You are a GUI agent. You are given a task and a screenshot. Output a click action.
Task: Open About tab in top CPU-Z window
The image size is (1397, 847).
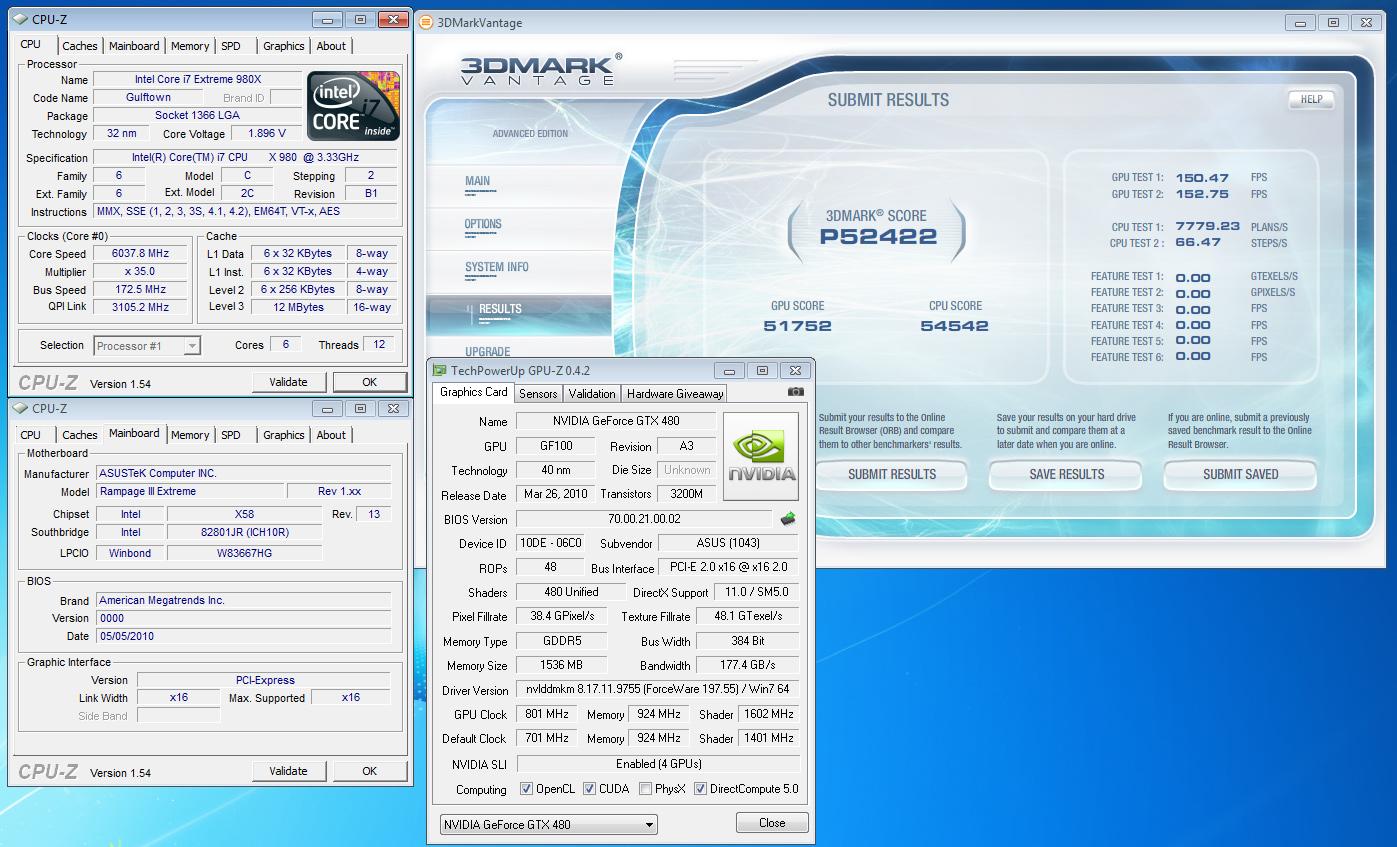pyautogui.click(x=331, y=46)
